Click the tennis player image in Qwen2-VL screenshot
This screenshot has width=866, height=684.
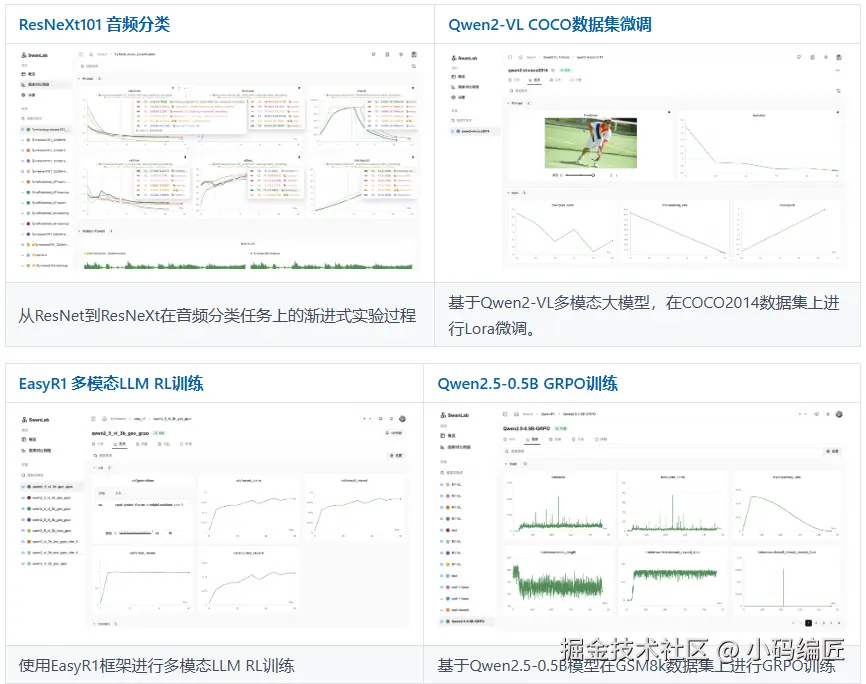point(590,143)
